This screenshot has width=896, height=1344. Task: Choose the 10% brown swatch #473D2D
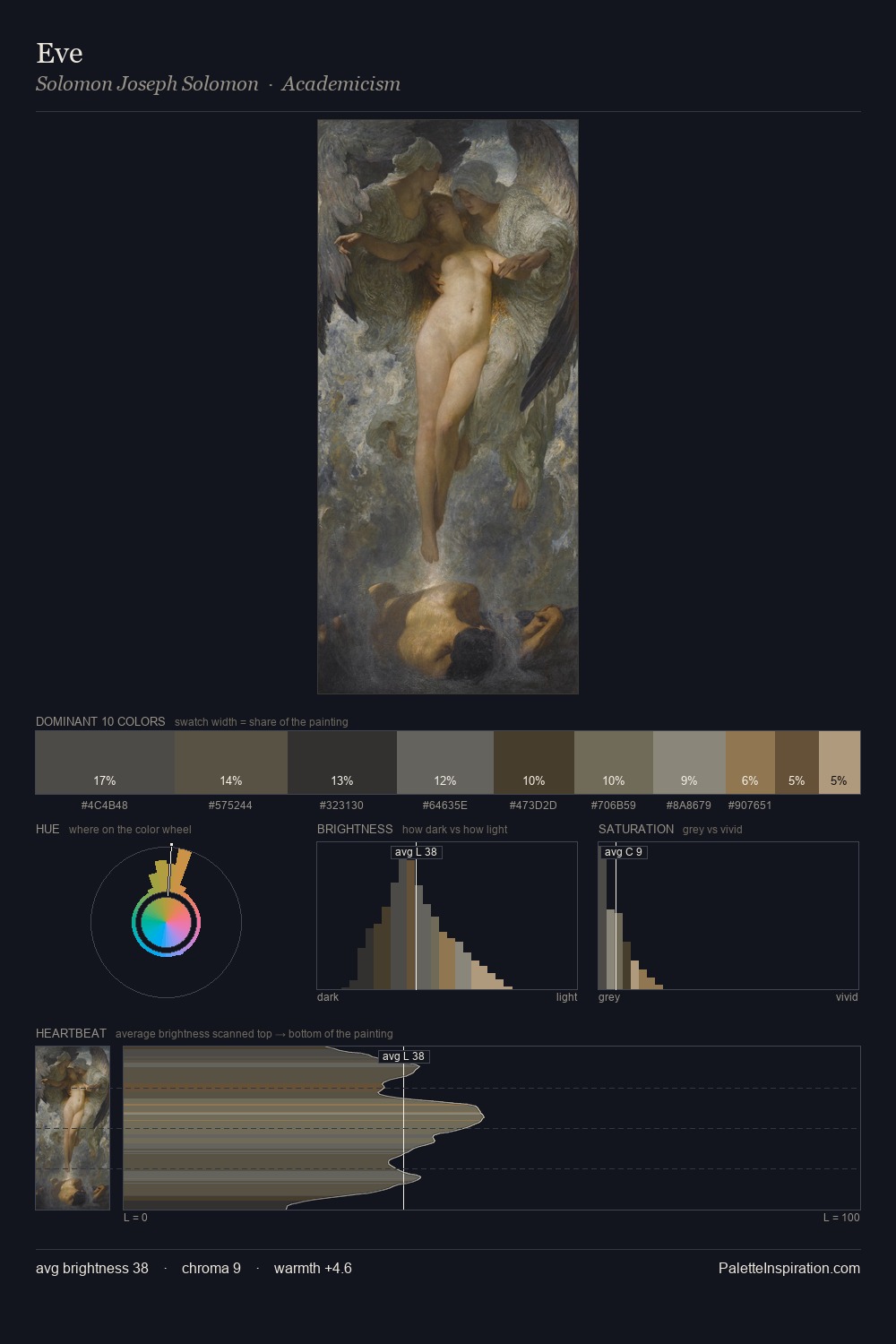tap(534, 762)
